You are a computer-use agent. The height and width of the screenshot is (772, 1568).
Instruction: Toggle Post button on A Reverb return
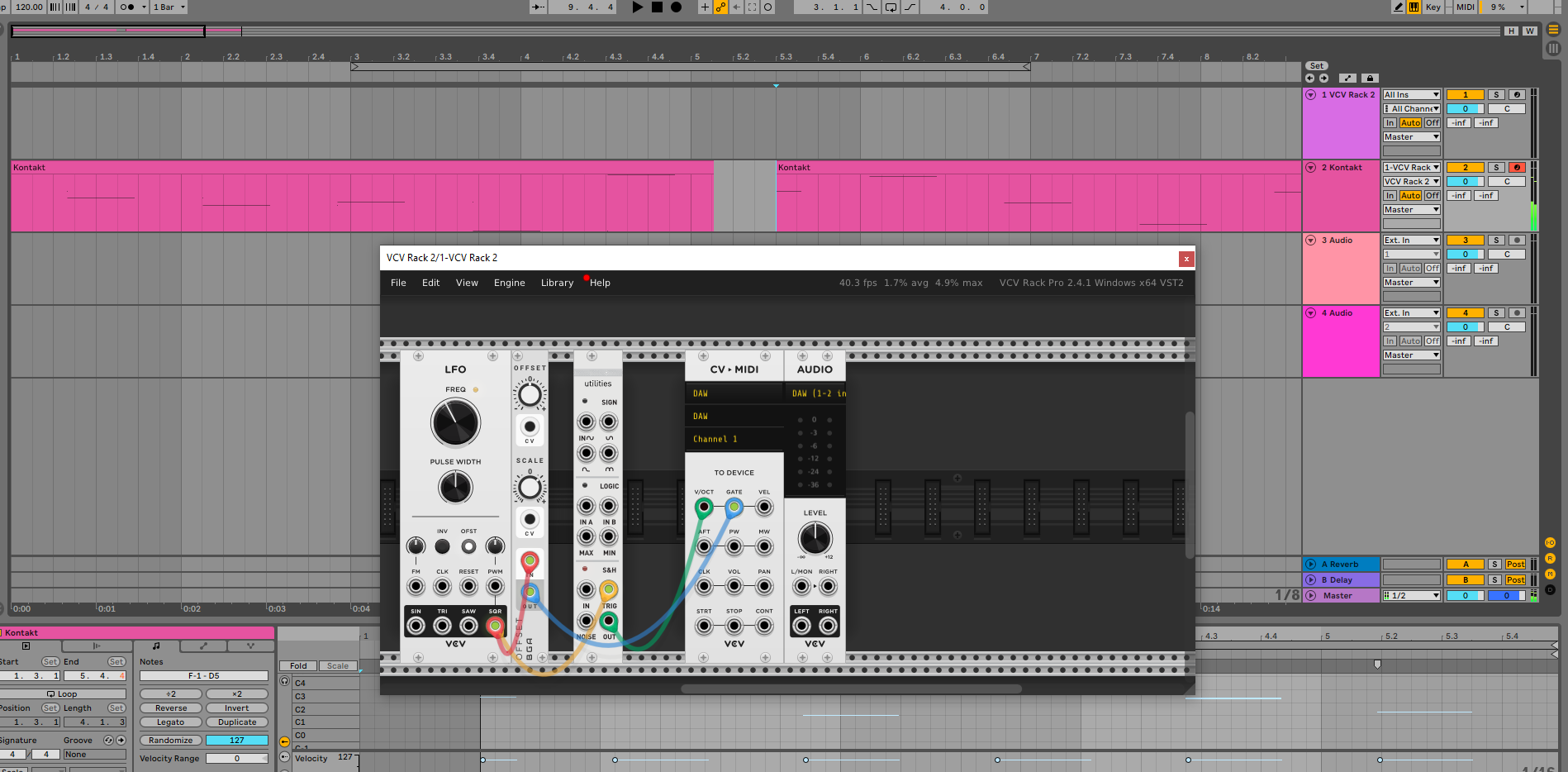coord(1515,565)
